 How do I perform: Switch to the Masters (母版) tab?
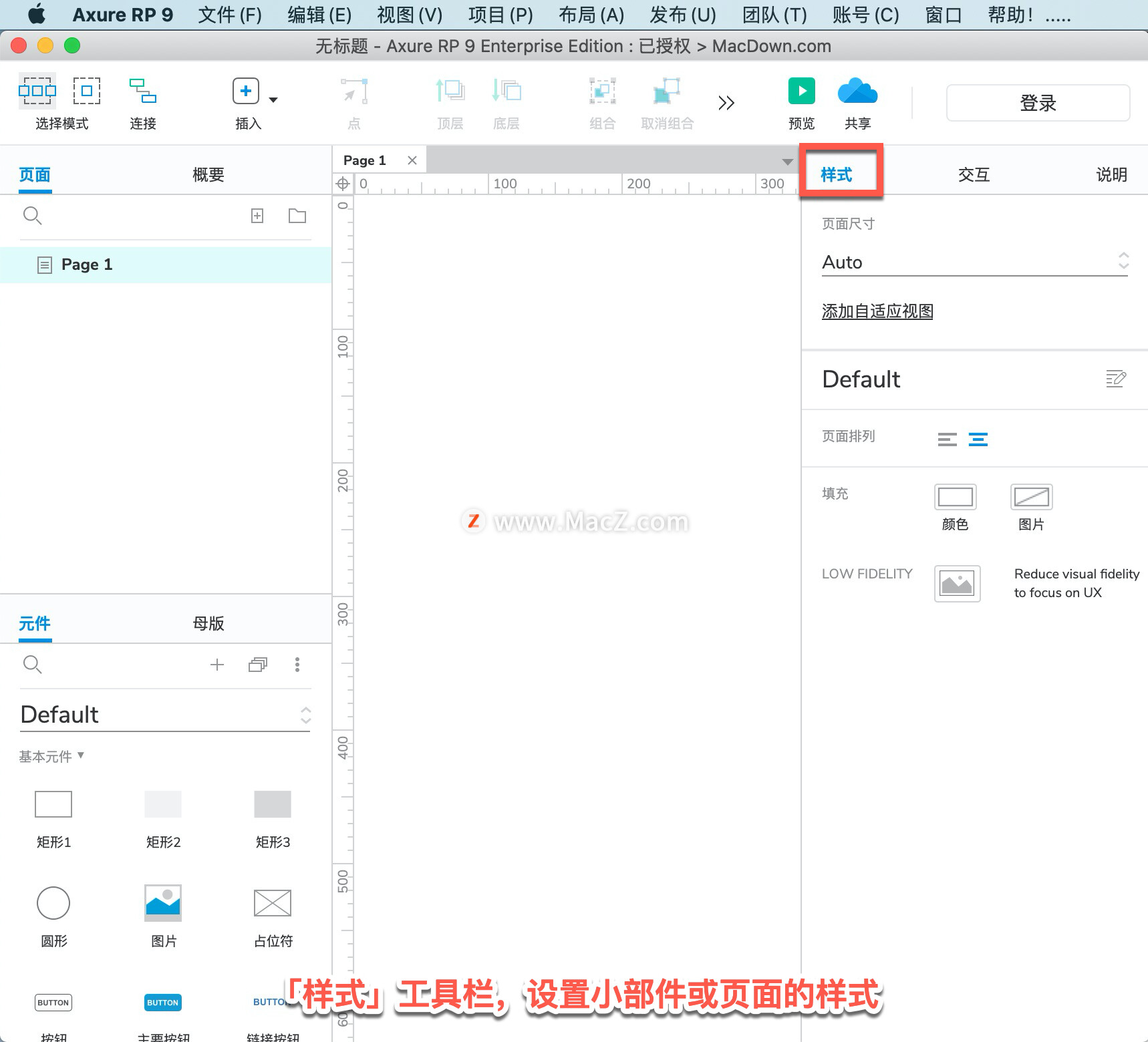coord(208,624)
